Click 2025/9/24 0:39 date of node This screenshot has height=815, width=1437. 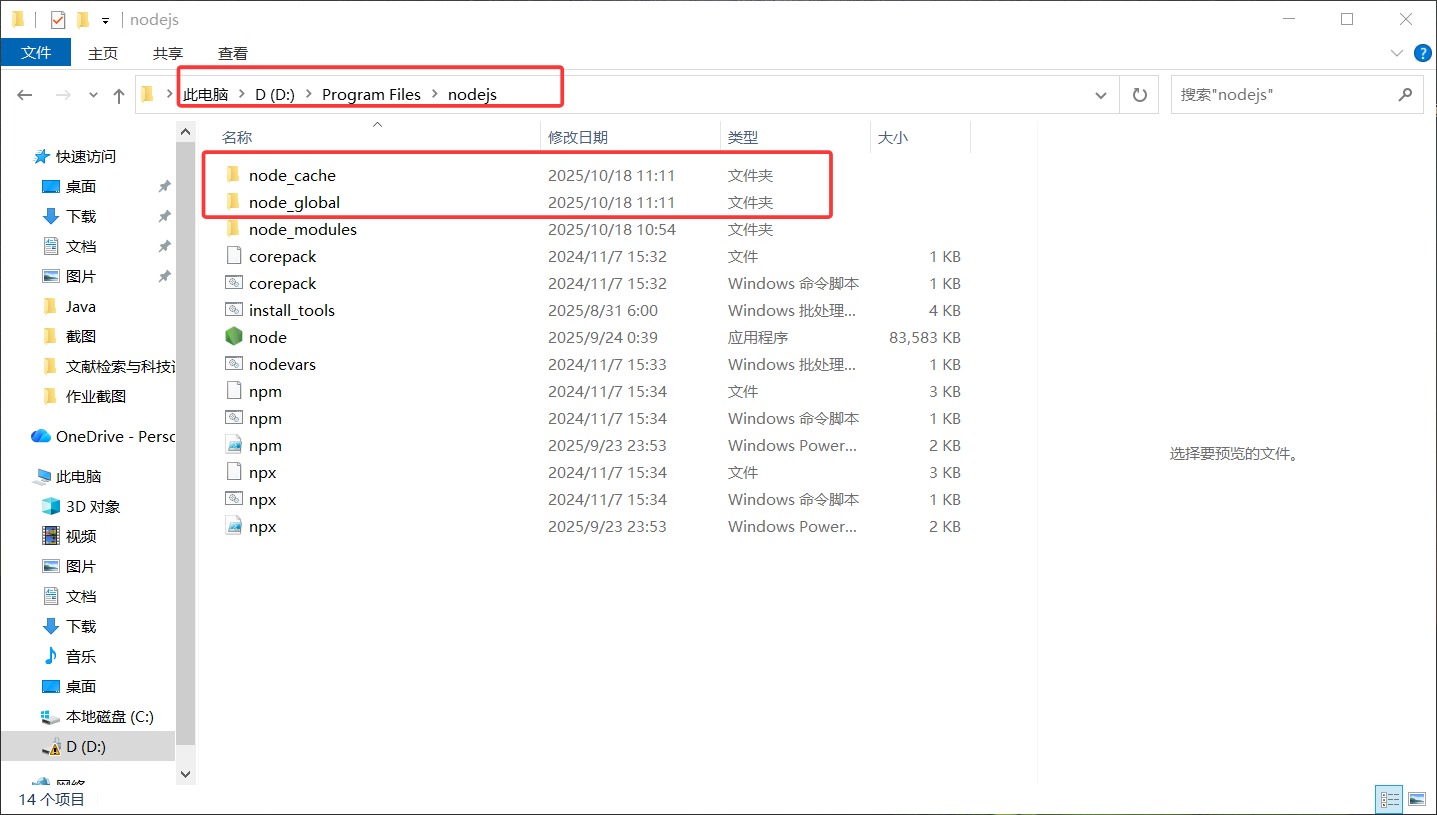[603, 337]
